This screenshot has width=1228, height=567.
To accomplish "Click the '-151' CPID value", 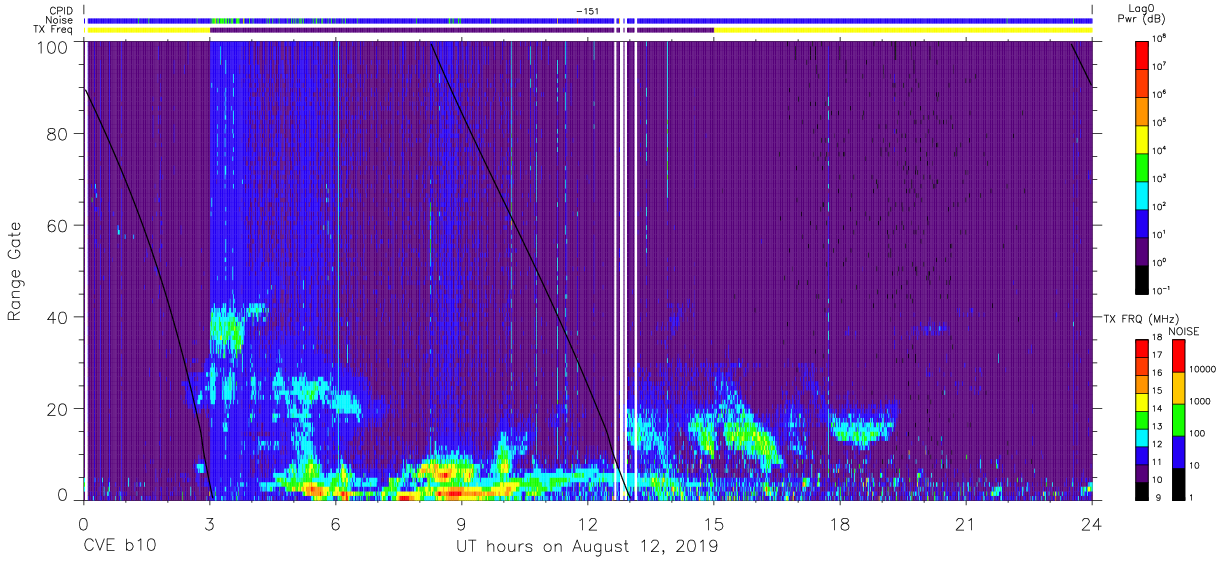I will coord(587,10).
